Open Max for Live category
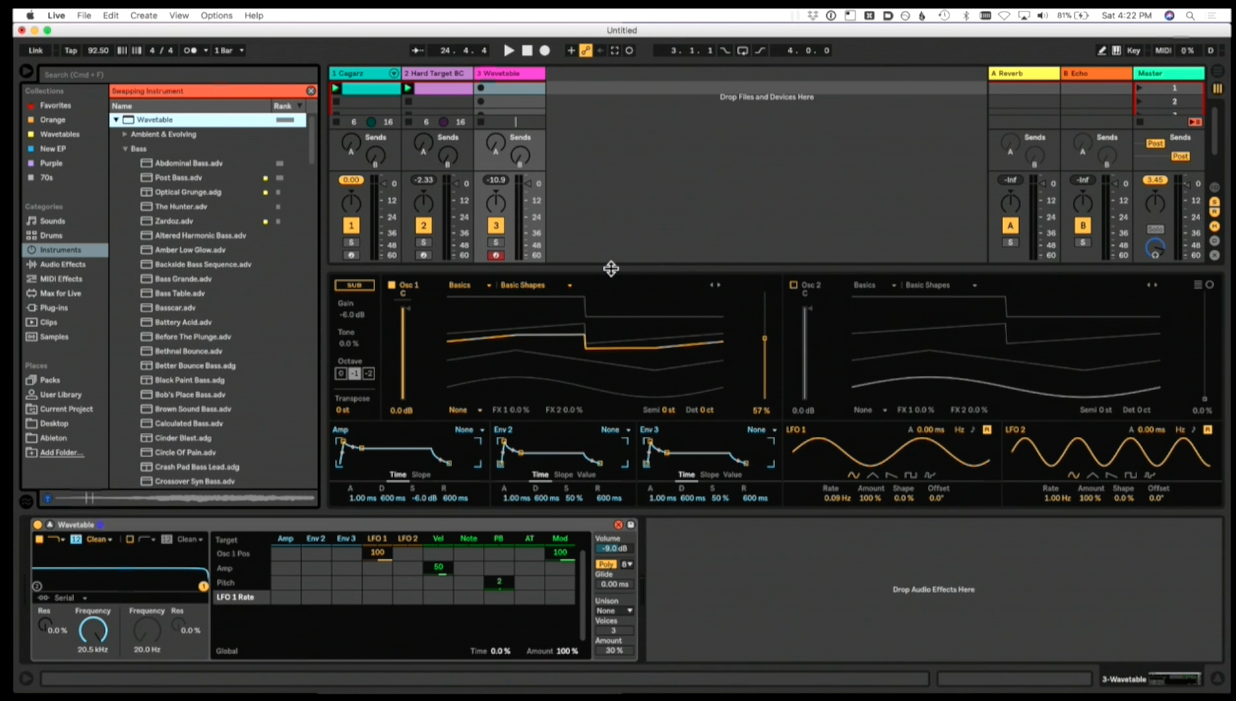The image size is (1236, 701). click(60, 294)
